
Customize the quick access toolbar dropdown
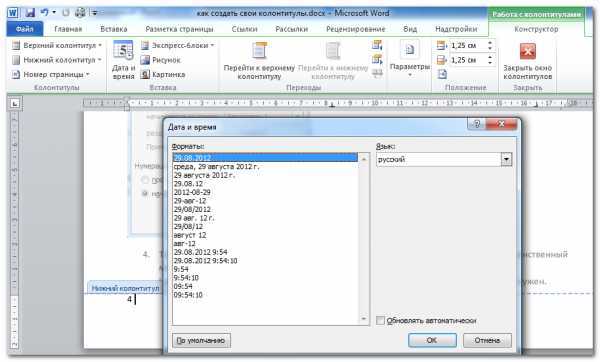click(x=94, y=13)
